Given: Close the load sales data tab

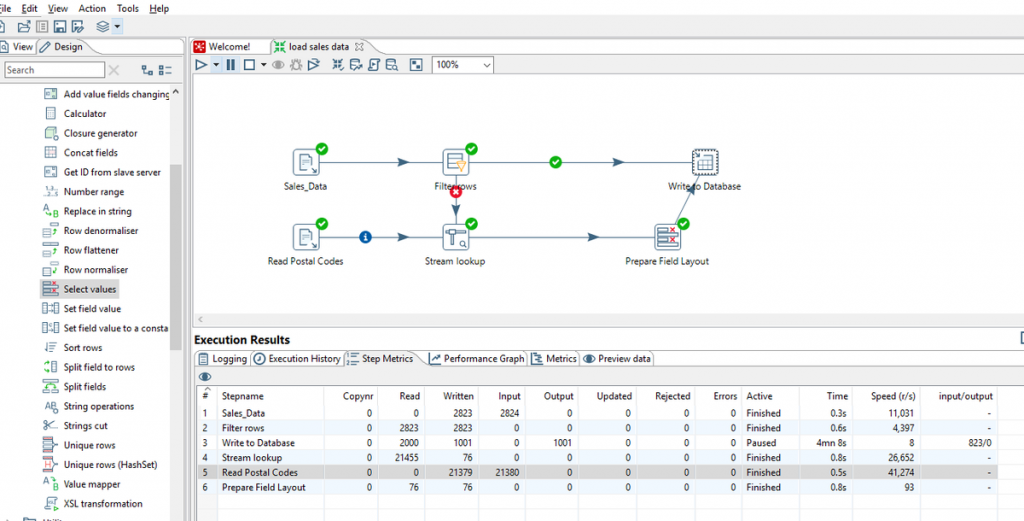Looking at the screenshot, I should point(359,46).
